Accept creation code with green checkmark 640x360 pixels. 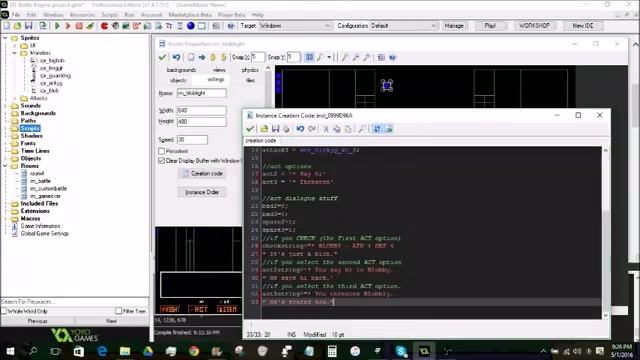coord(250,129)
